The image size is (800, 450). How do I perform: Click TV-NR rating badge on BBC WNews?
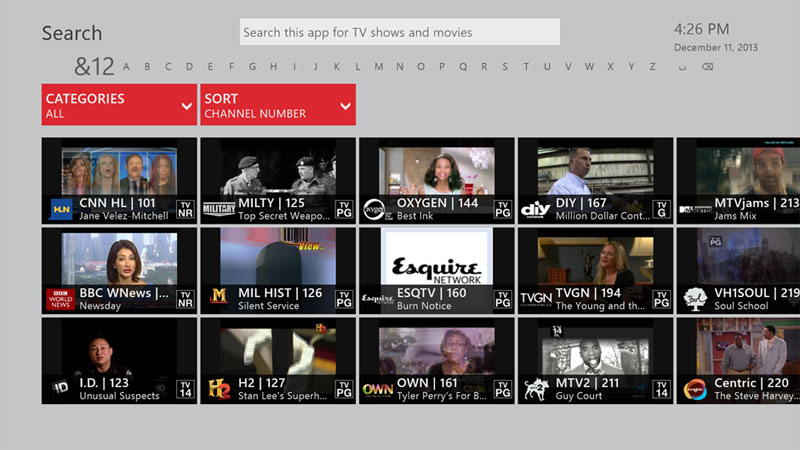185,299
